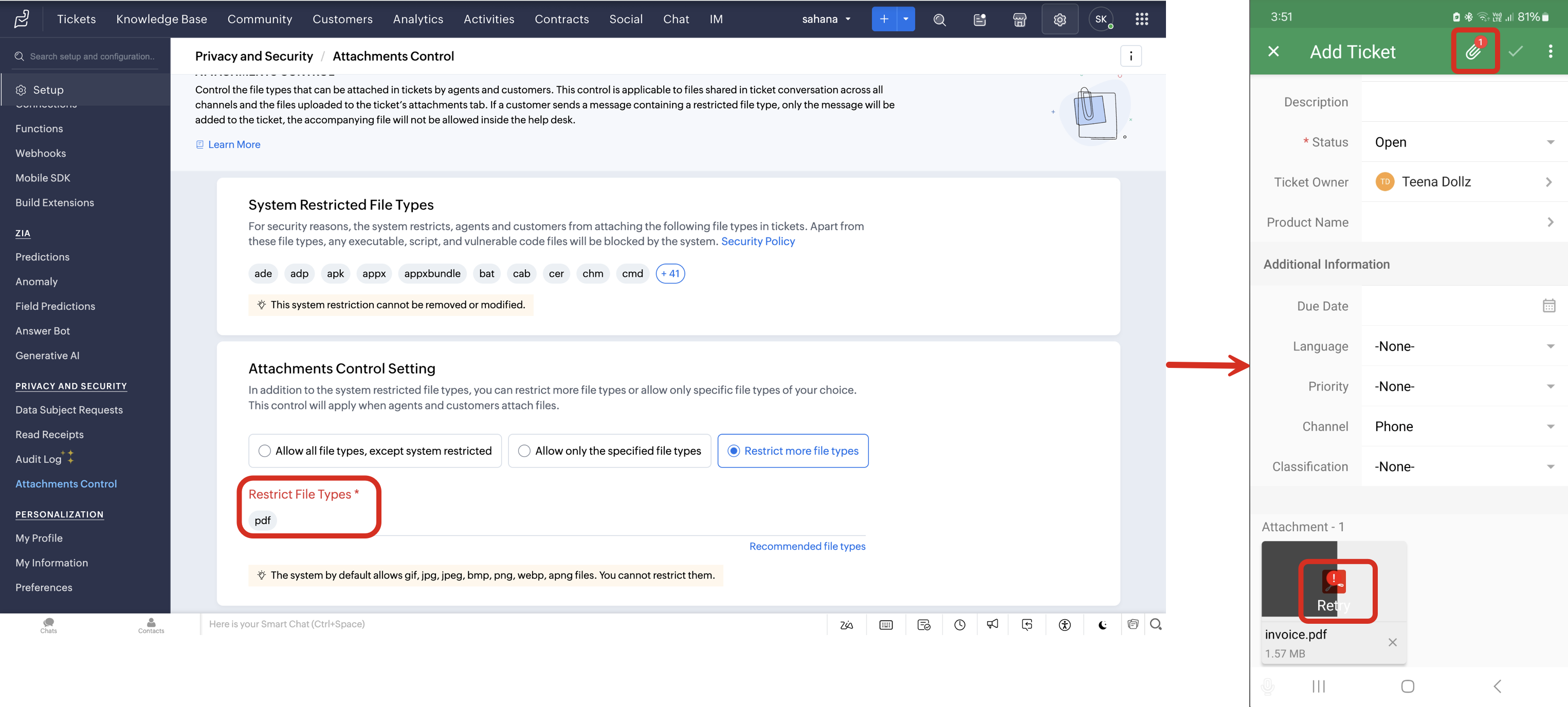Select Allow only the specified file types

[524, 451]
